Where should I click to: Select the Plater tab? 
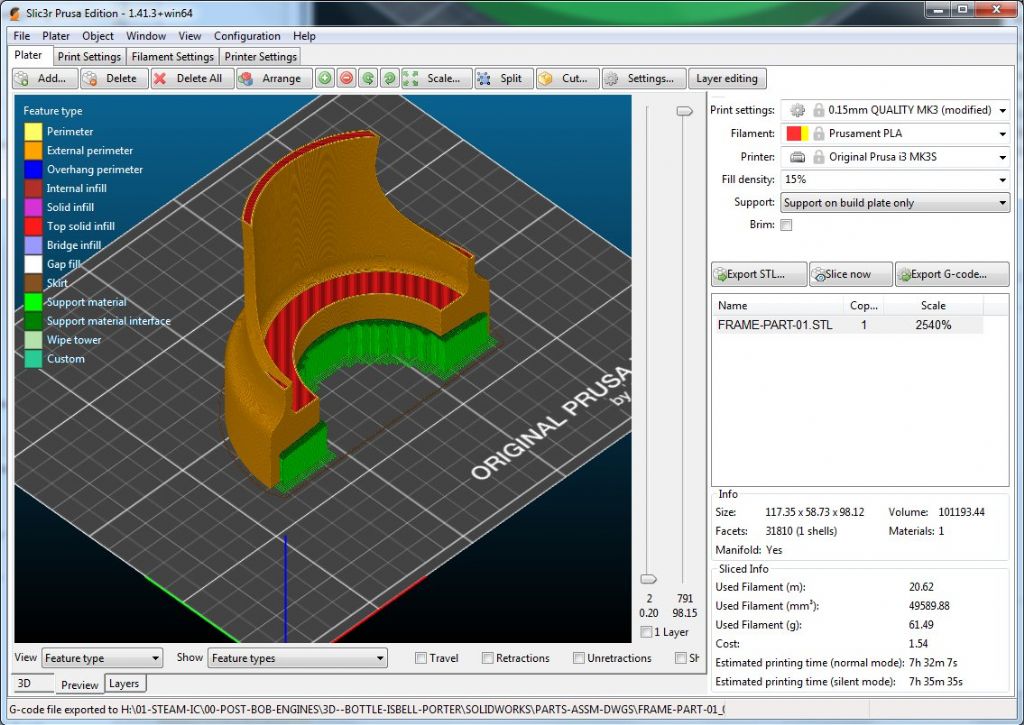[28, 56]
